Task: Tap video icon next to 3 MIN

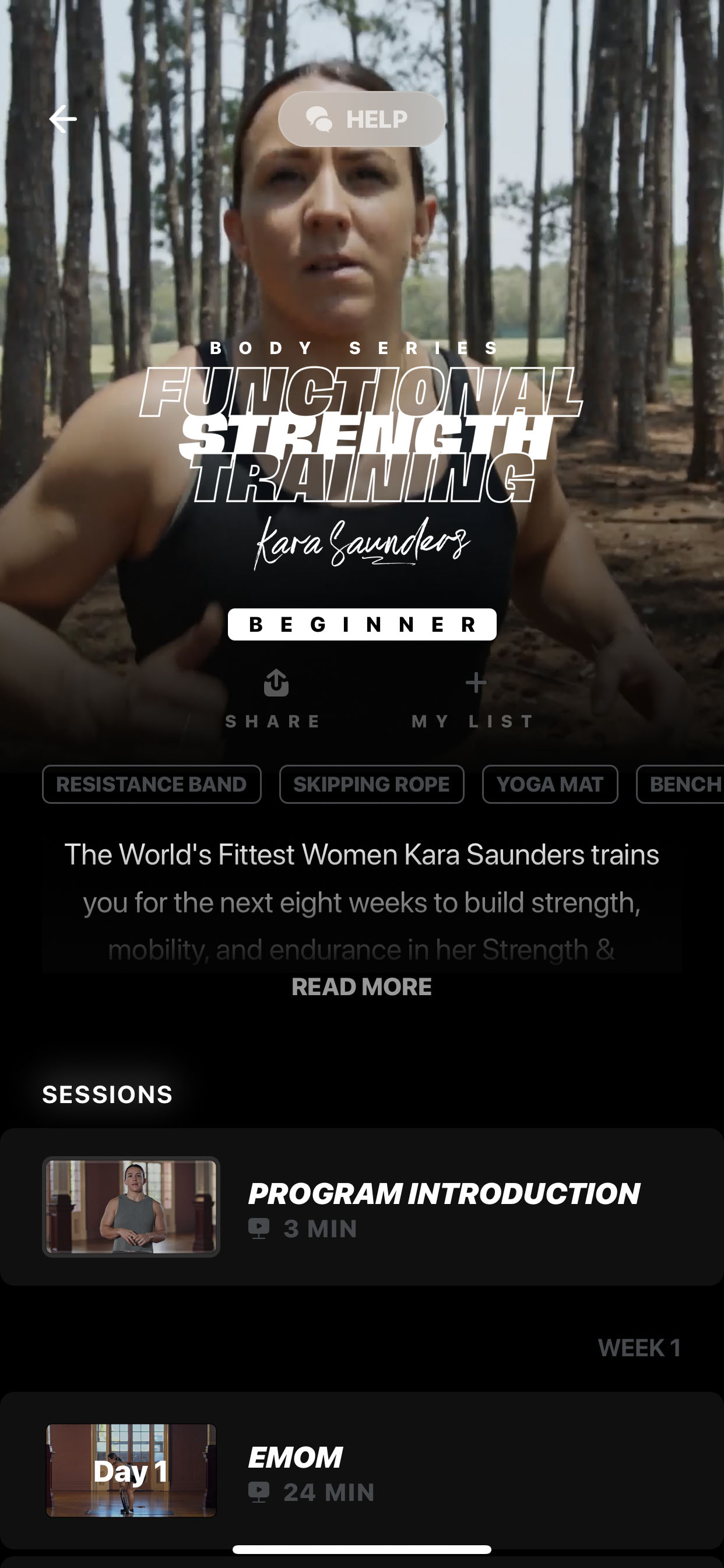Action: click(x=259, y=1228)
